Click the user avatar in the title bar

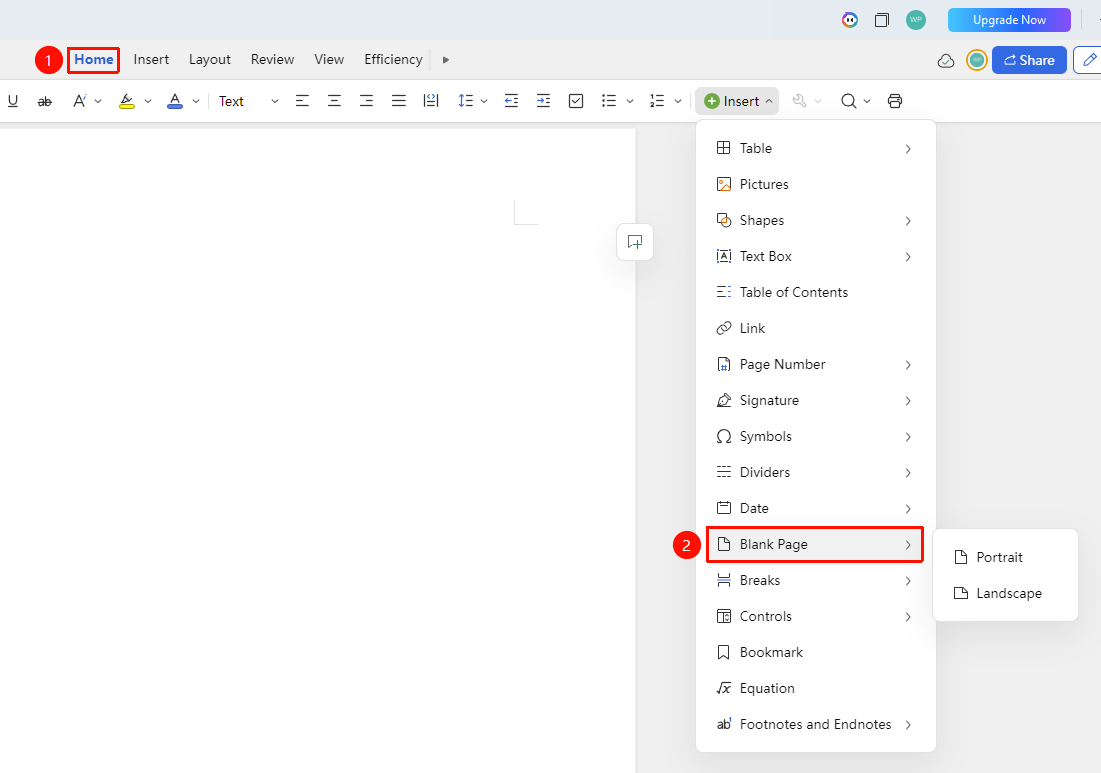pos(916,20)
